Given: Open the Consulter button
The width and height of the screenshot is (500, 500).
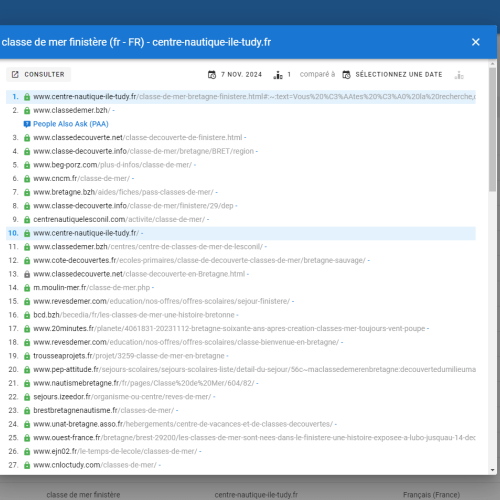Looking at the screenshot, I should tap(38, 74).
